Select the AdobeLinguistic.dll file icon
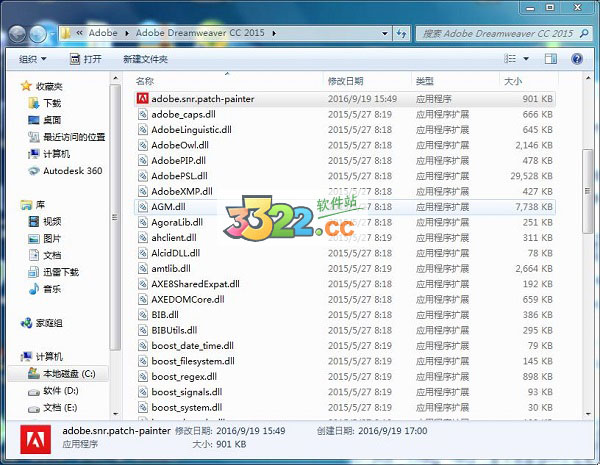The image size is (600, 465). click(142, 129)
